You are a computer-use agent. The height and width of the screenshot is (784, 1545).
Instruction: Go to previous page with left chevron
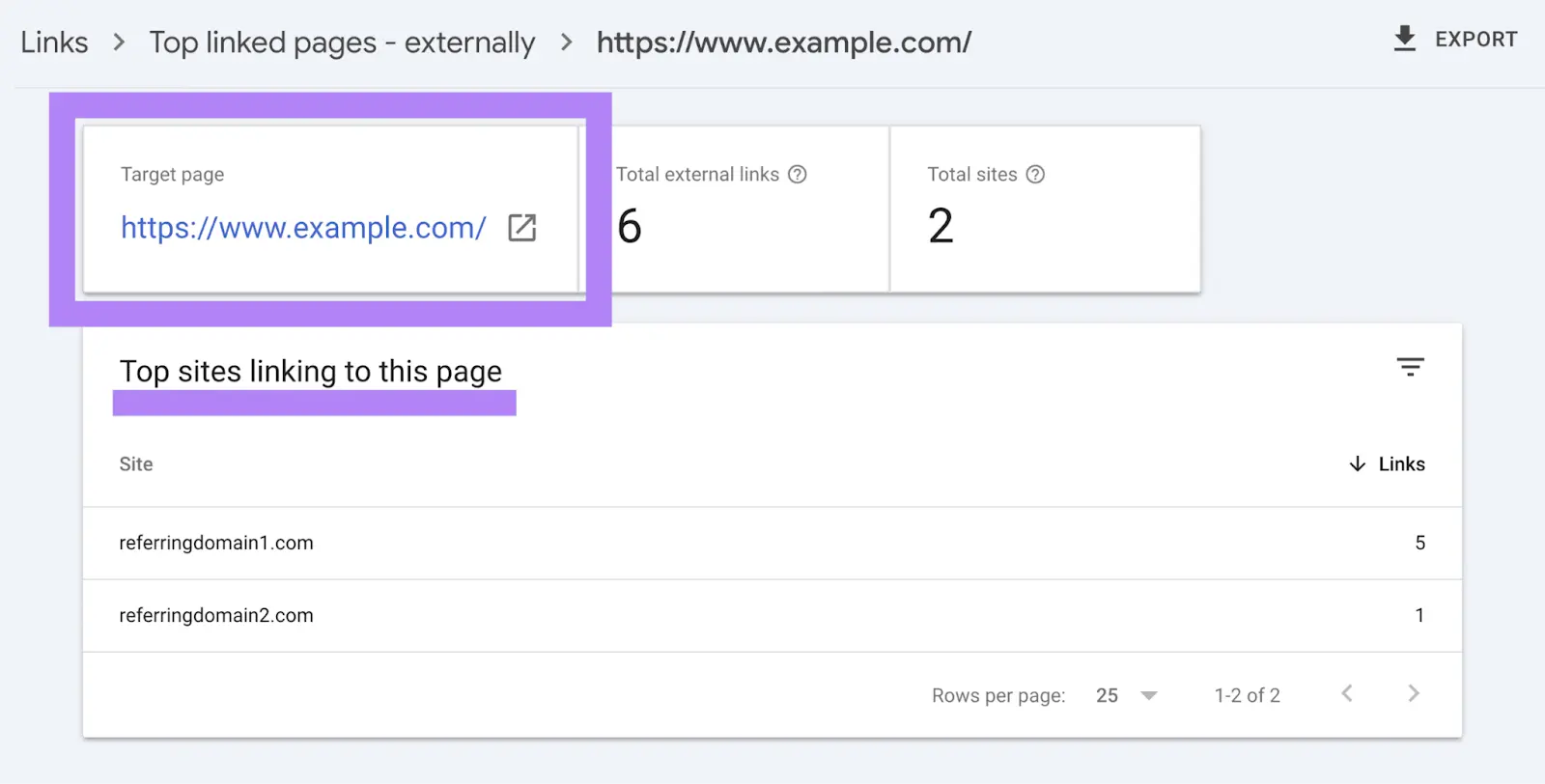tap(1346, 693)
